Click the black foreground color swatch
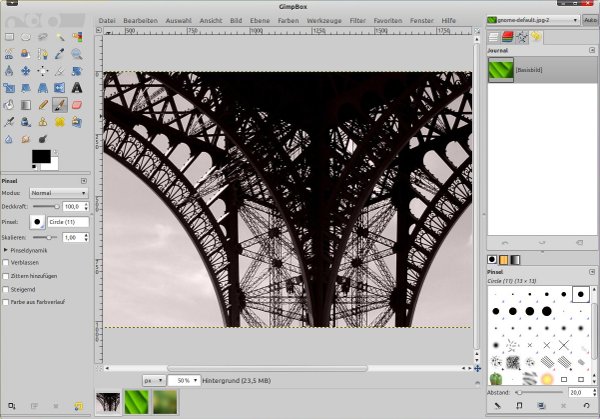Viewport: 600px width, 419px height. [40, 157]
